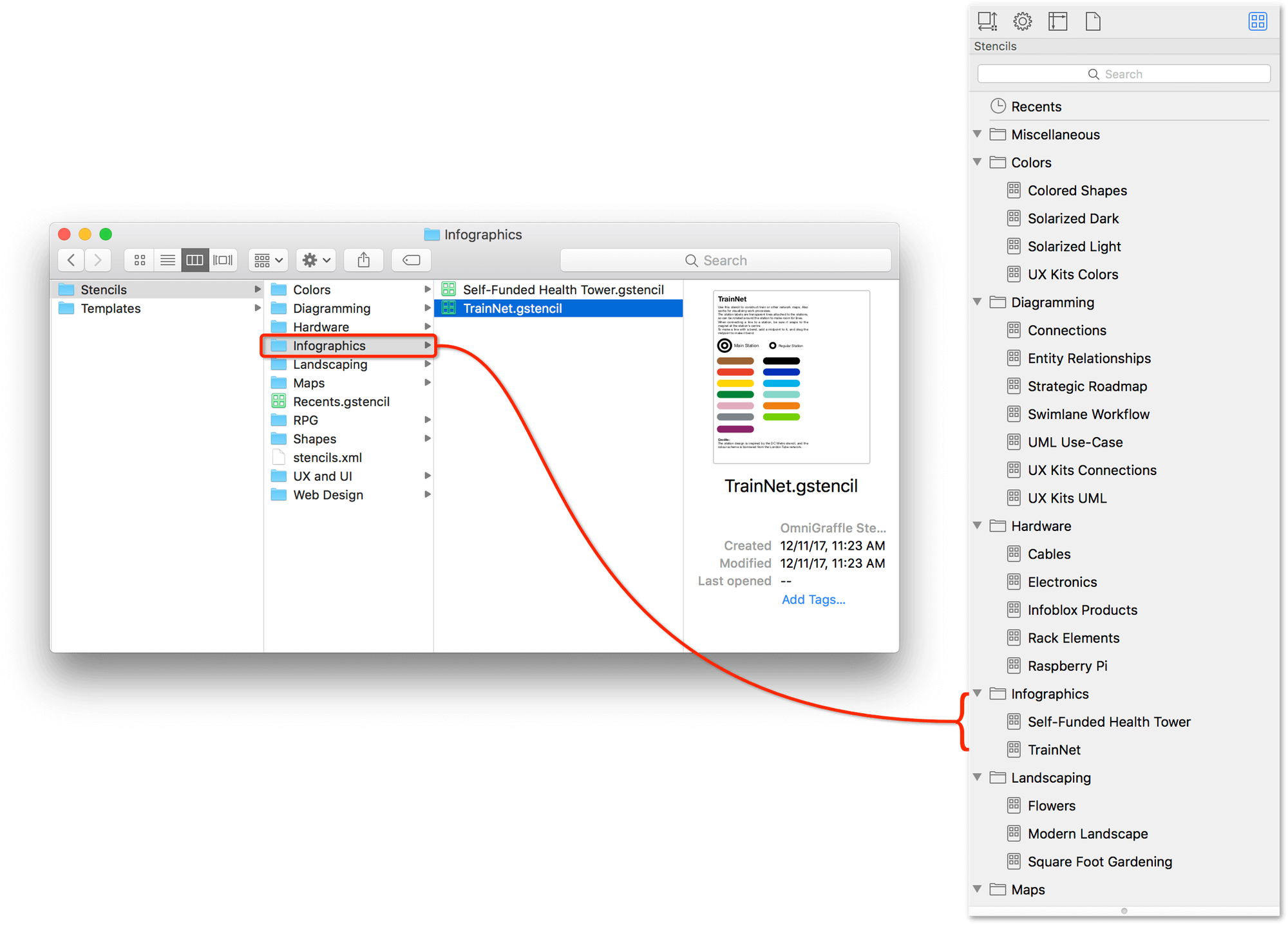Screen dimensions: 1288x925
Task: Click Add Tags link for TrainNet stencil
Action: tap(813, 627)
